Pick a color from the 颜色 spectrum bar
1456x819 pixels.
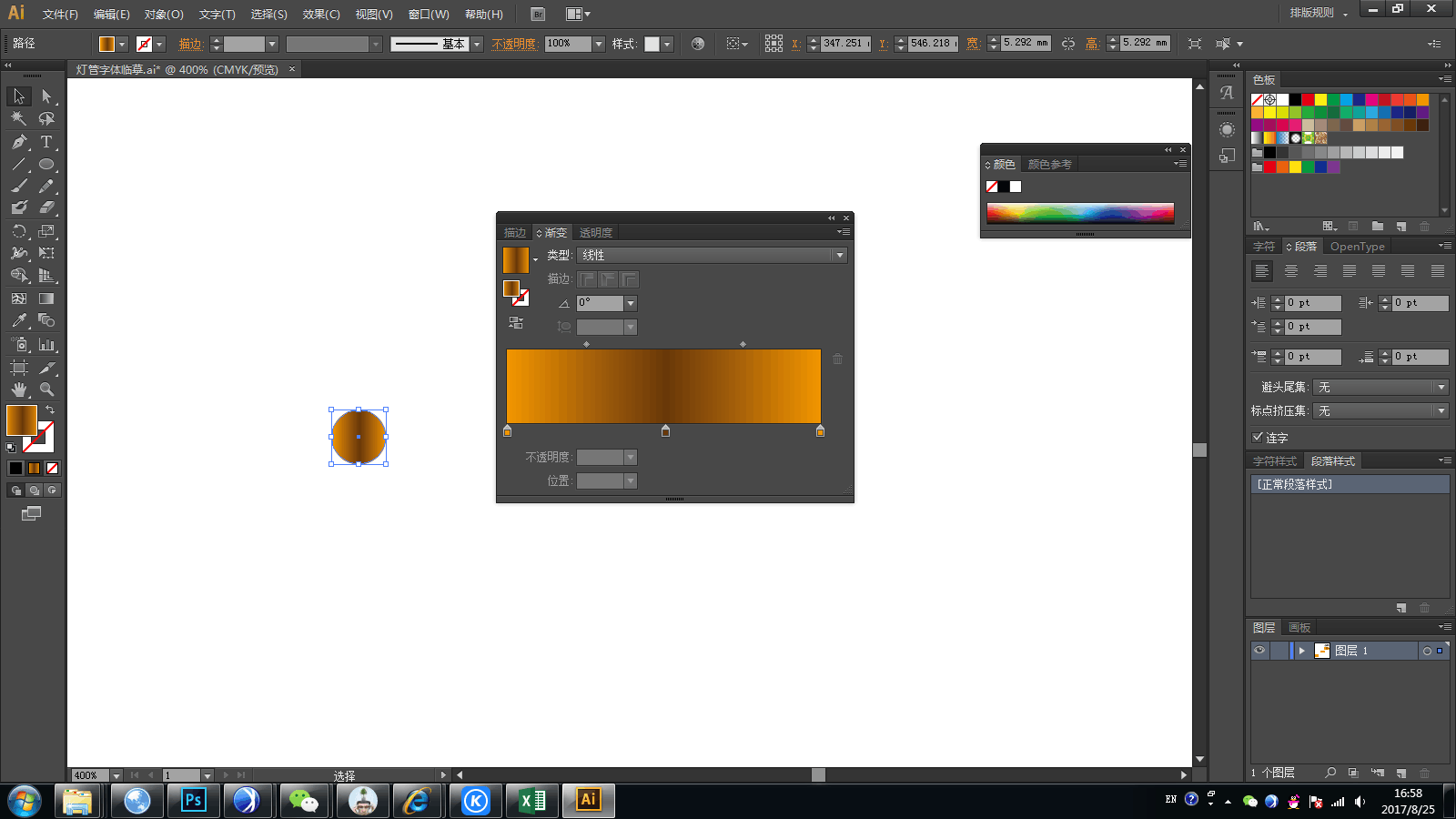[1080, 213]
